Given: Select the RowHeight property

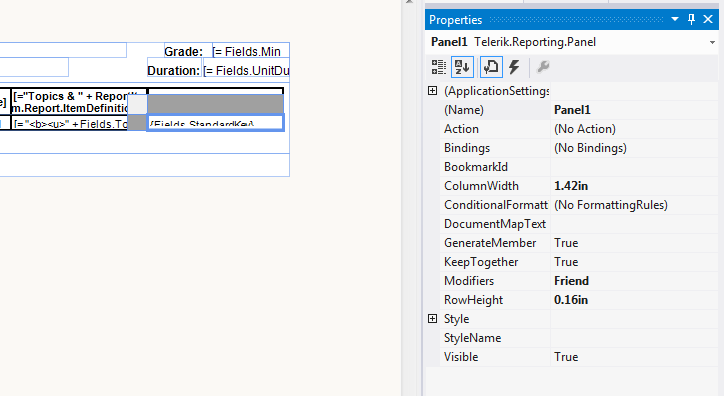Looking at the screenshot, I should coord(495,300).
